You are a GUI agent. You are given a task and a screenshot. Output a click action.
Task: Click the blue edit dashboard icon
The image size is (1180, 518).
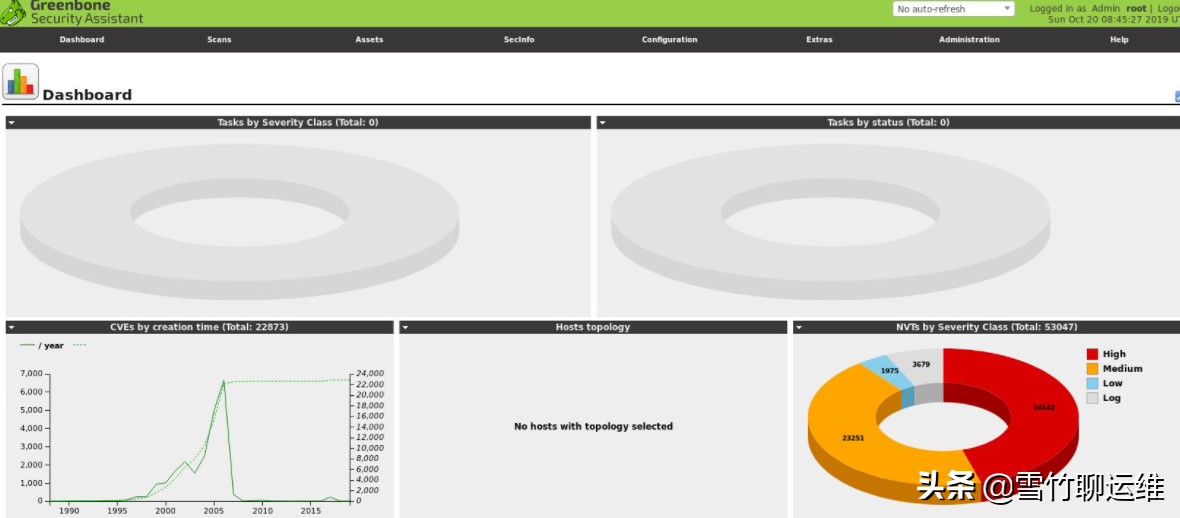pyautogui.click(x=1176, y=96)
